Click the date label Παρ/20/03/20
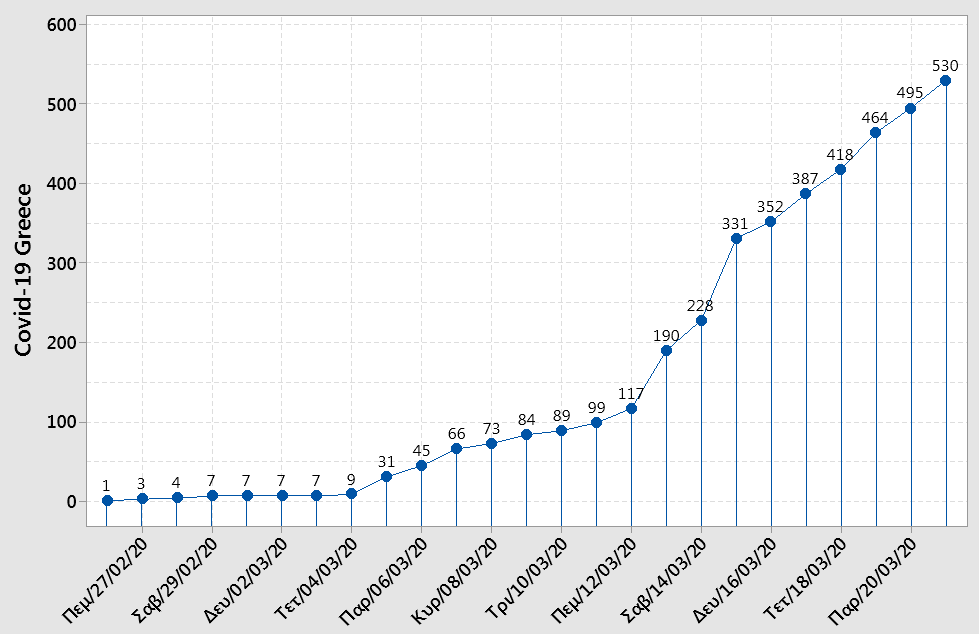The image size is (979, 634). (873, 581)
